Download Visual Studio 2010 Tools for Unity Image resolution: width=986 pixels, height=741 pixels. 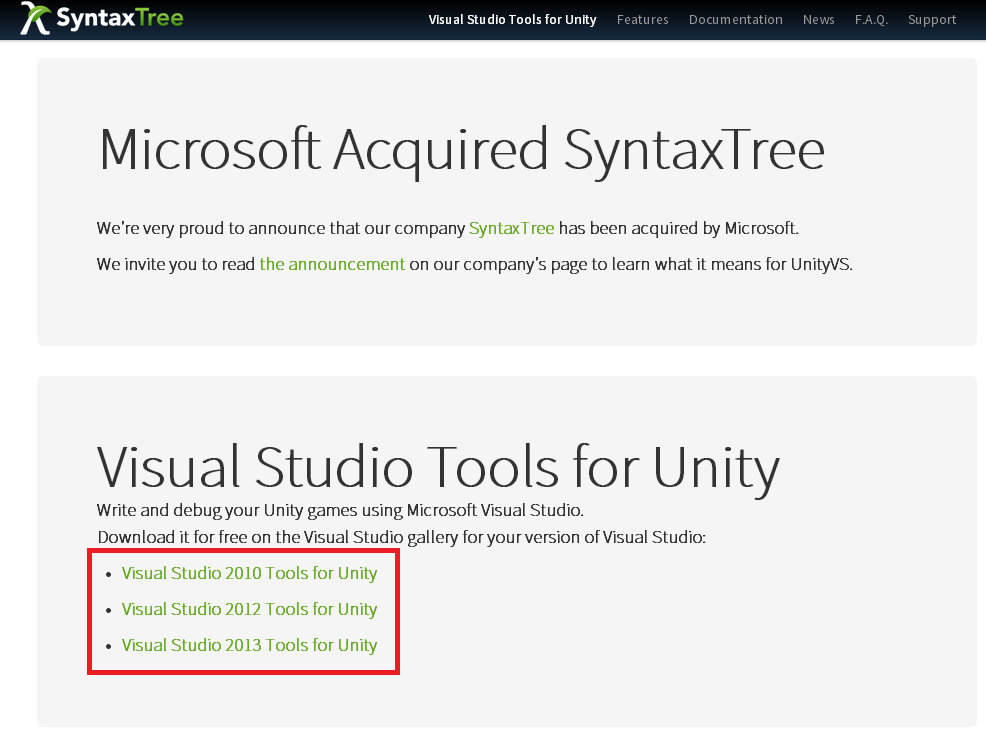(x=249, y=574)
